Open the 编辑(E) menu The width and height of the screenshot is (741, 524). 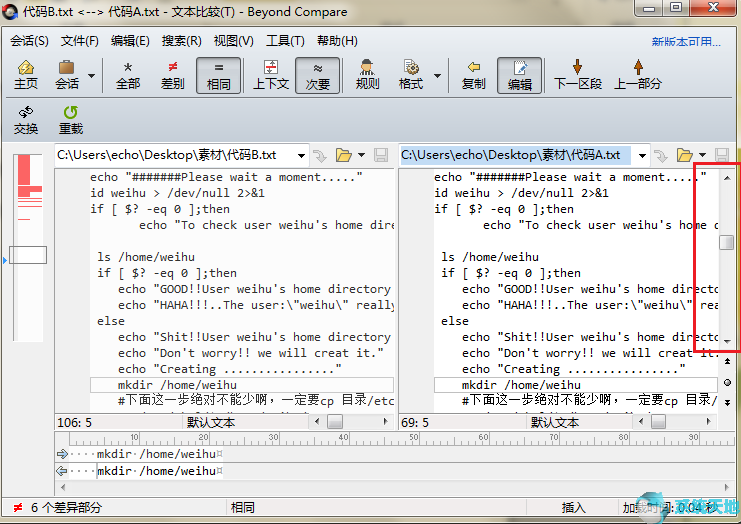[x=130, y=41]
